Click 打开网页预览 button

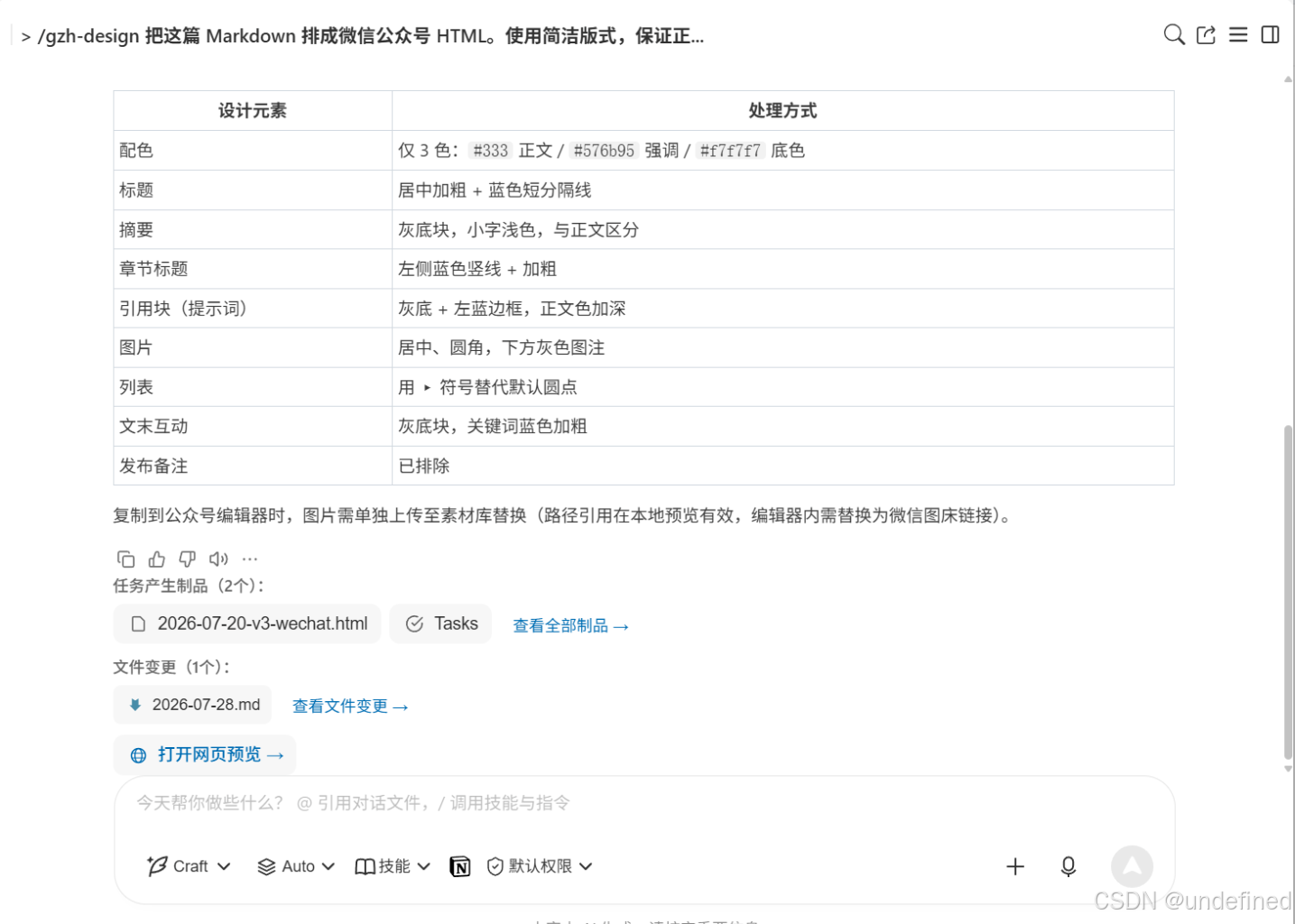click(205, 755)
